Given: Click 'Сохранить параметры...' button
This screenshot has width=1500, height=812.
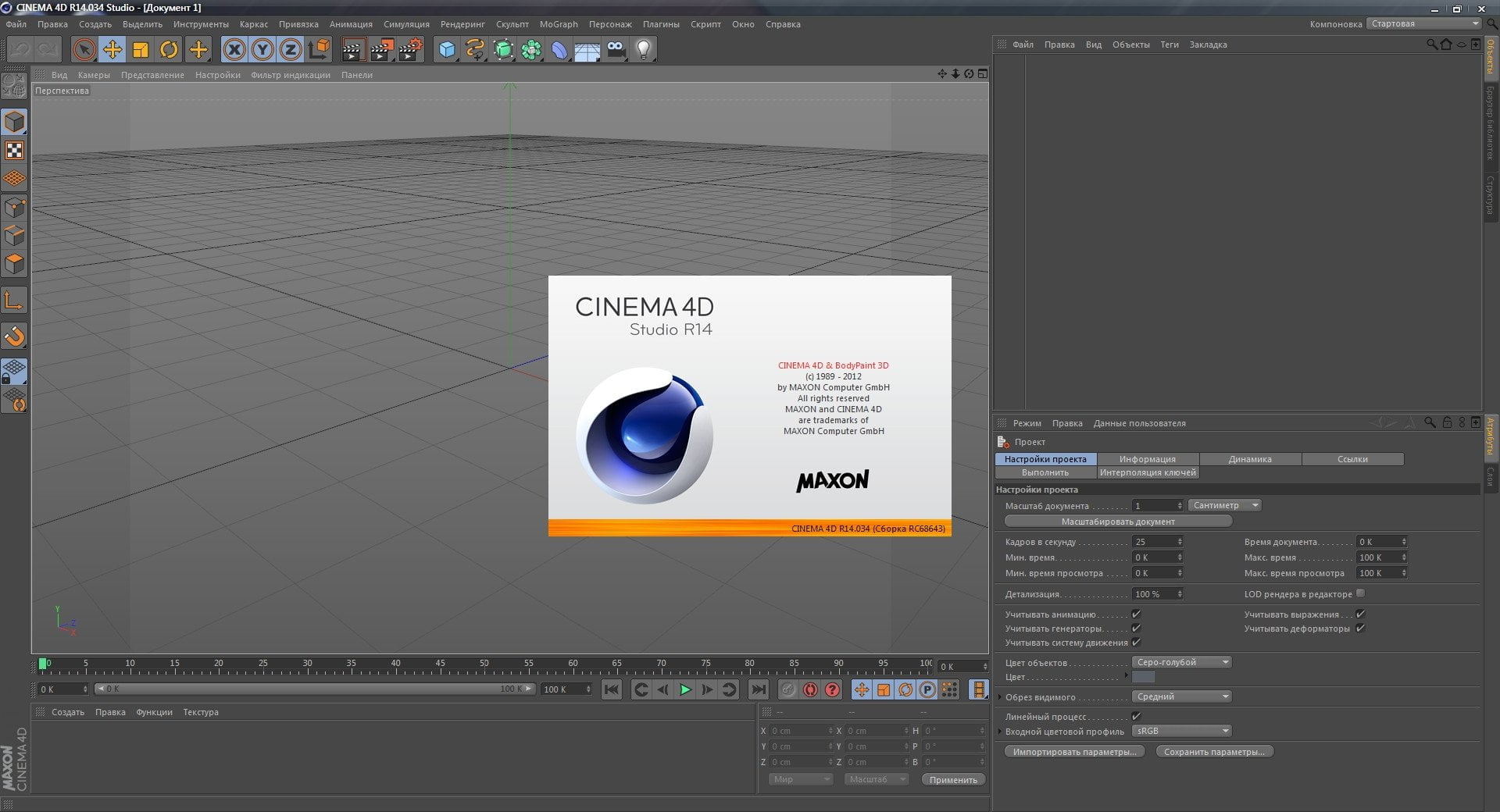Looking at the screenshot, I should [x=1214, y=752].
